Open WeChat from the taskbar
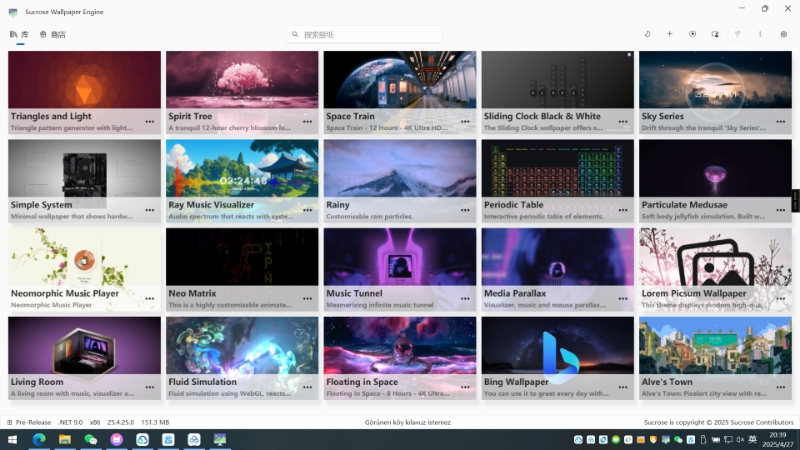 pyautogui.click(x=91, y=439)
